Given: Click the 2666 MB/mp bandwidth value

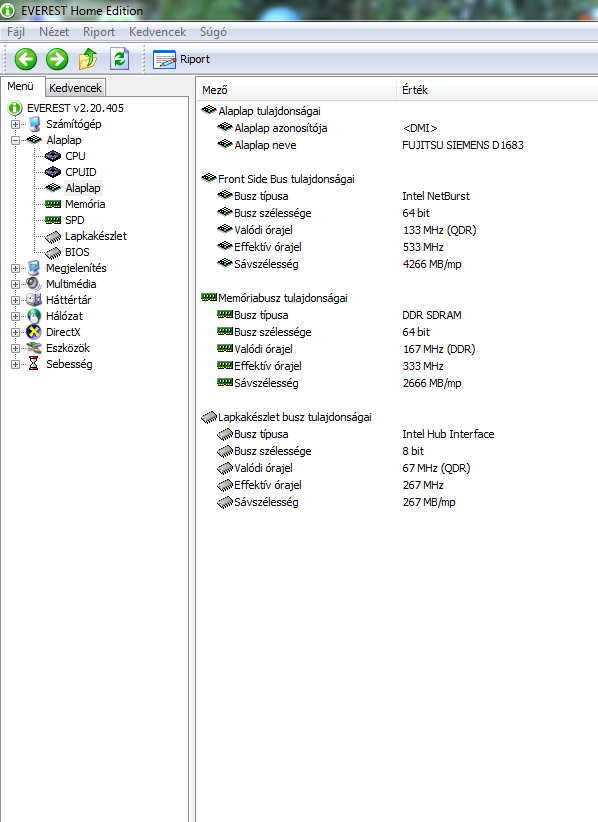Looking at the screenshot, I should click(x=432, y=383).
